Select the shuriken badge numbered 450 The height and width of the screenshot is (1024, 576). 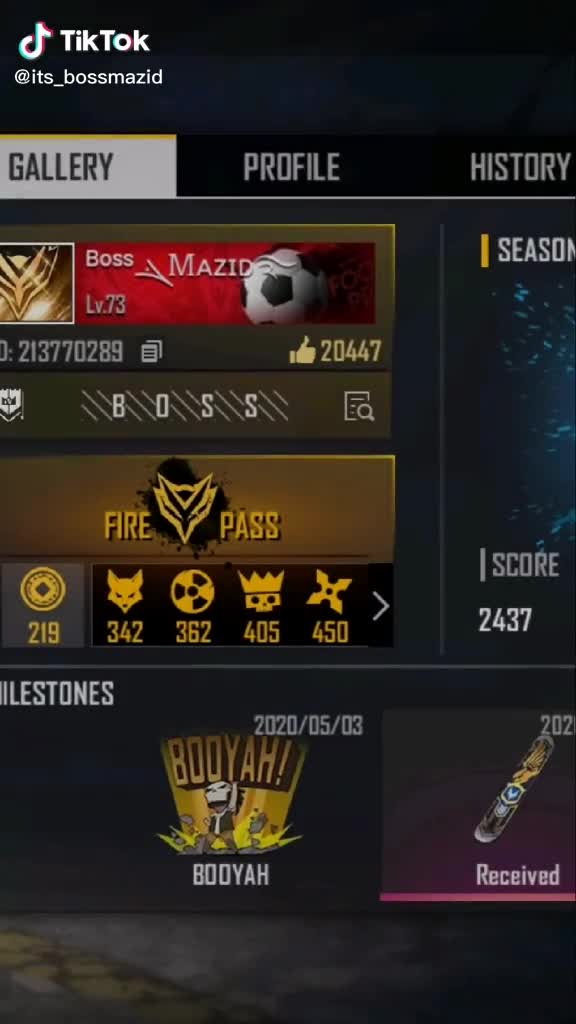click(330, 605)
